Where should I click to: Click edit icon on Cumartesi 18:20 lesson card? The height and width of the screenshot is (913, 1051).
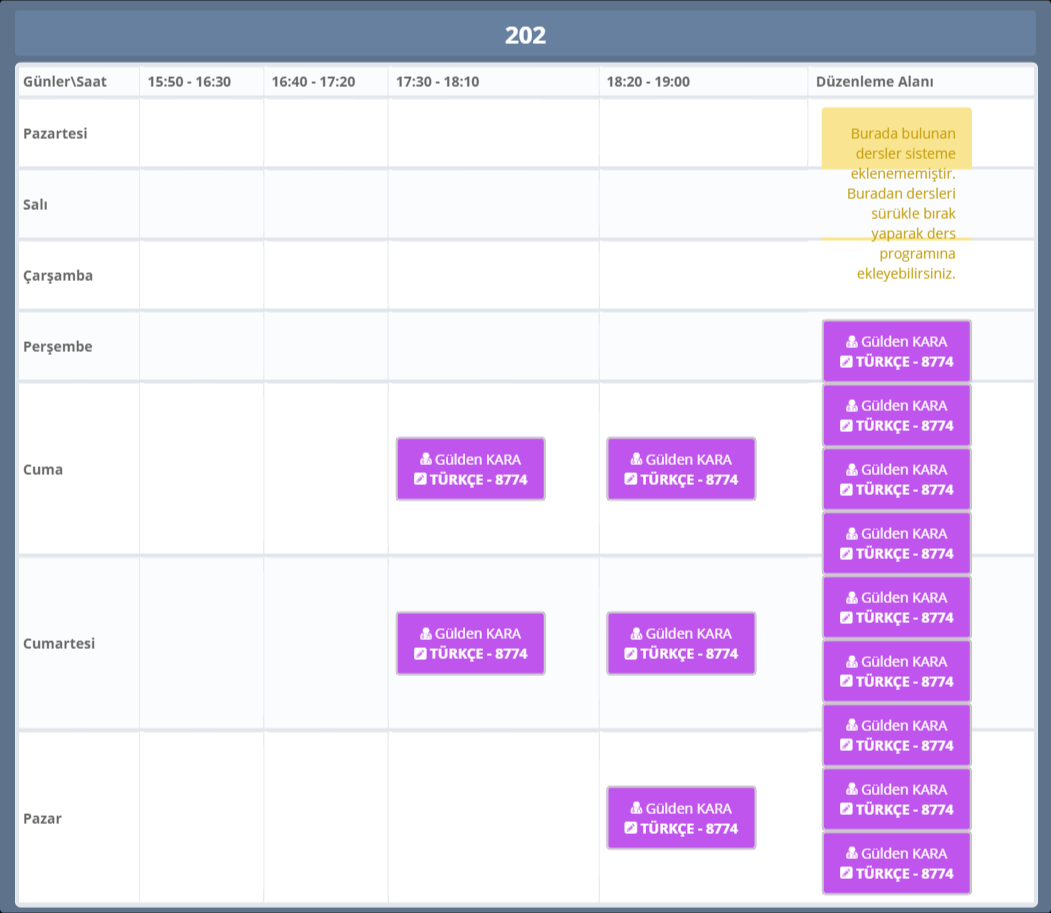[x=630, y=653]
